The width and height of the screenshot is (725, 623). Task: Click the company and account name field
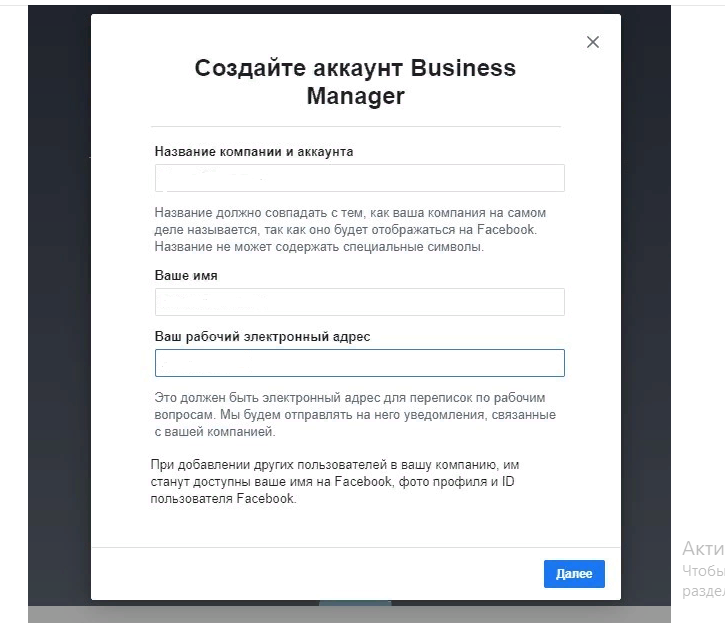click(x=360, y=178)
